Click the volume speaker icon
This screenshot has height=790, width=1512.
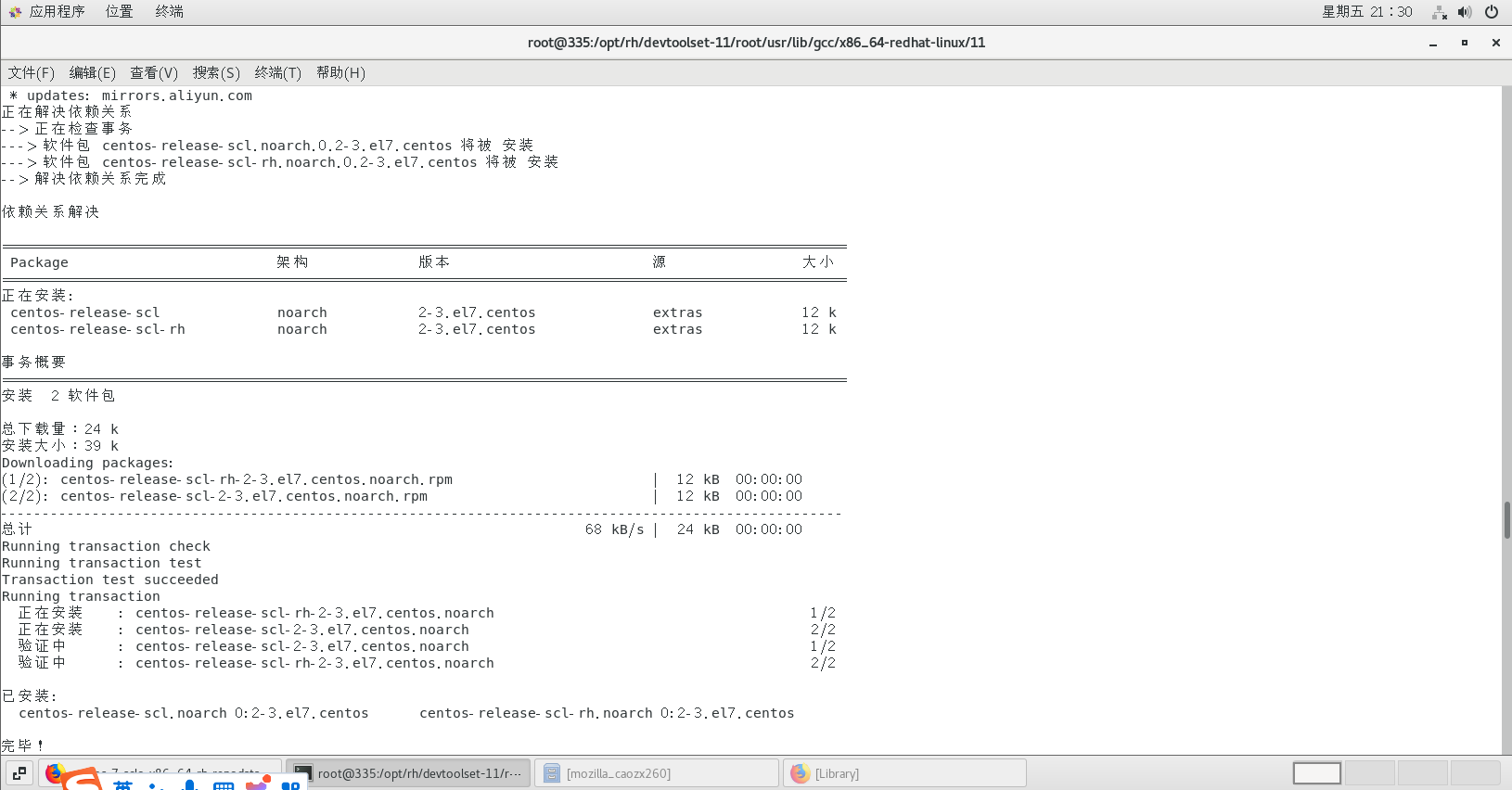pyautogui.click(x=1465, y=12)
